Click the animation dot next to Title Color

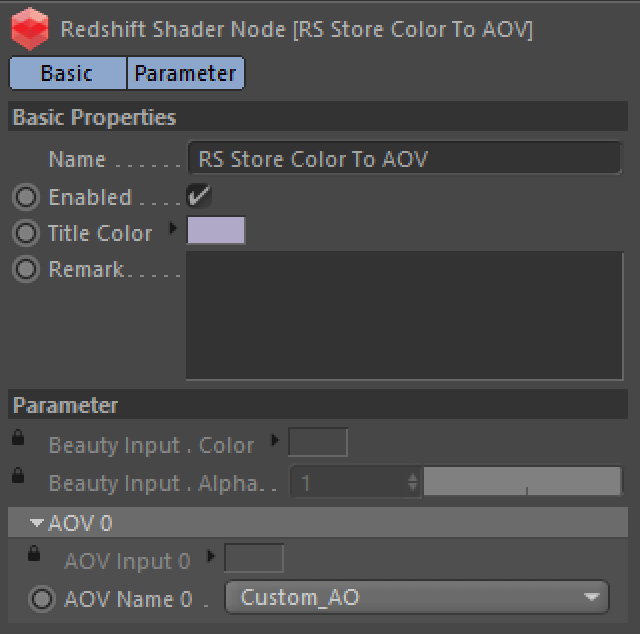click(x=26, y=233)
